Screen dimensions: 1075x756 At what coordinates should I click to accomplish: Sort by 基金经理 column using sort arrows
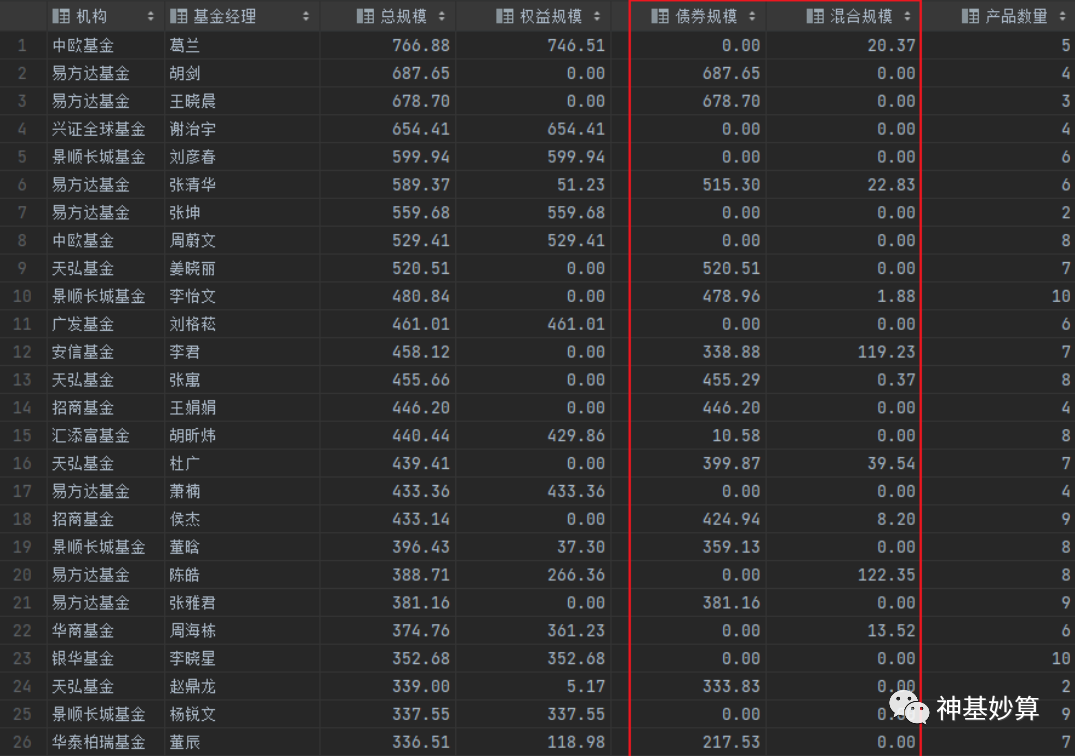pos(306,16)
